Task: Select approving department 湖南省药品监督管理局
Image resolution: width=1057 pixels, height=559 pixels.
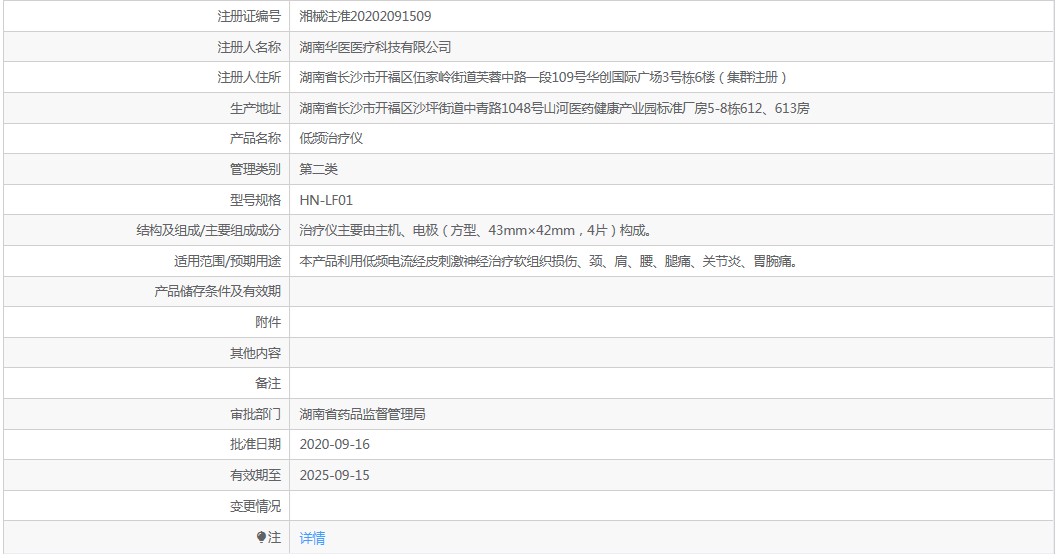Action: coord(363,414)
